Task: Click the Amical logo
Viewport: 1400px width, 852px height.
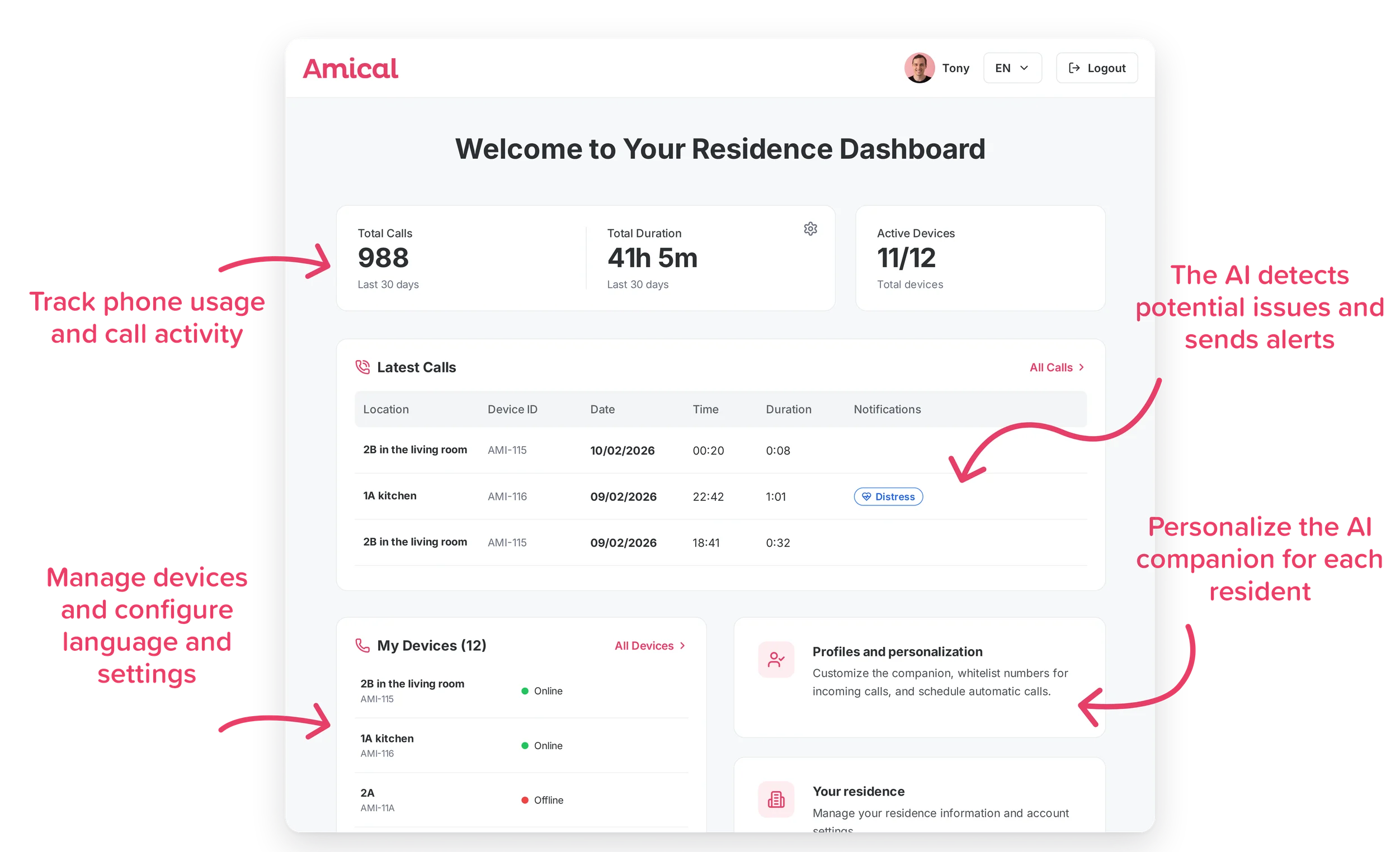Action: click(351, 69)
